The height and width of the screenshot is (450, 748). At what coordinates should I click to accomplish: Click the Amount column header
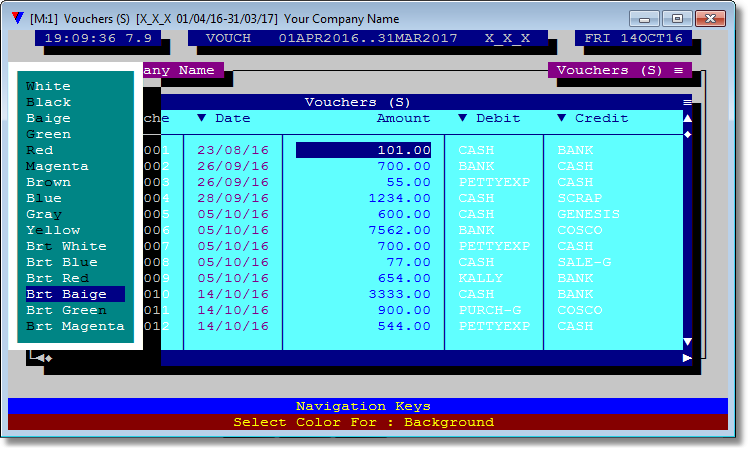(404, 118)
